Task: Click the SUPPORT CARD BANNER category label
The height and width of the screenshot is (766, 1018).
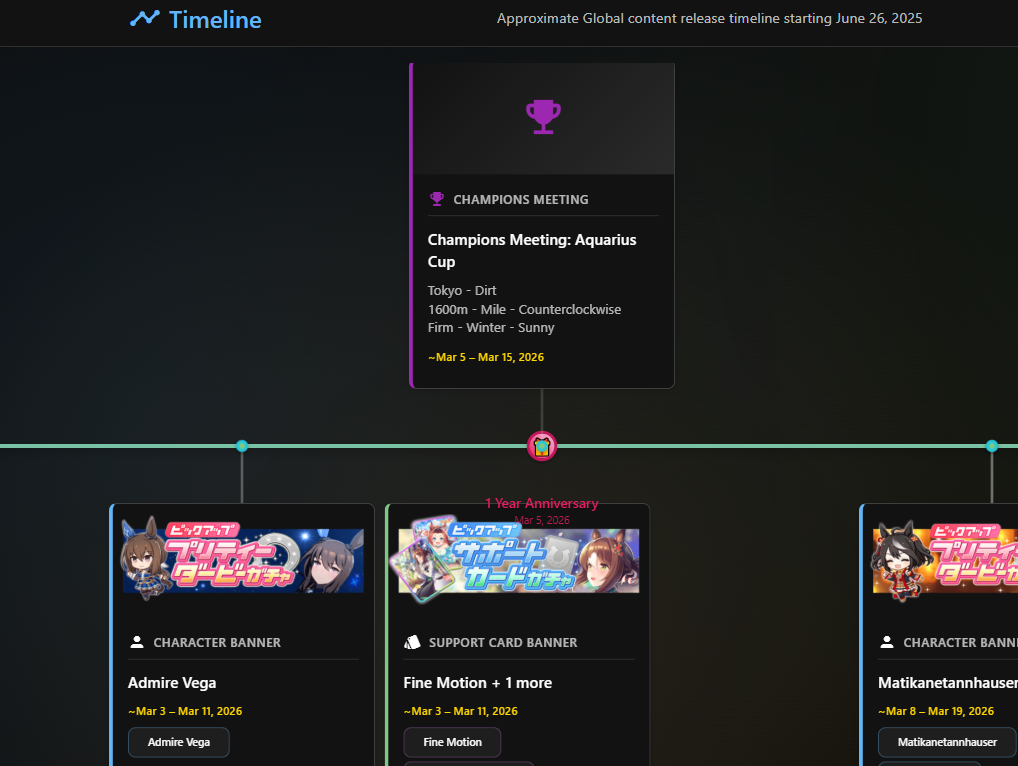Action: [503, 642]
